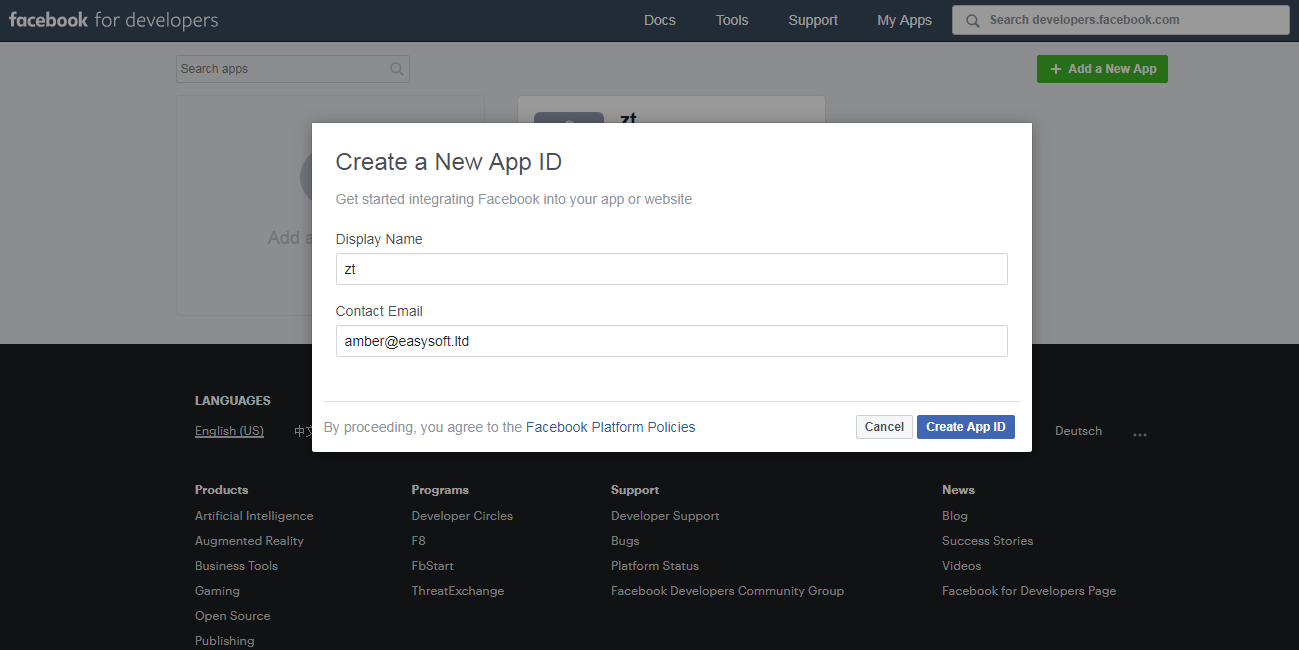This screenshot has height=650, width=1299.
Task: Click the Add a New App button
Action: pos(1102,69)
